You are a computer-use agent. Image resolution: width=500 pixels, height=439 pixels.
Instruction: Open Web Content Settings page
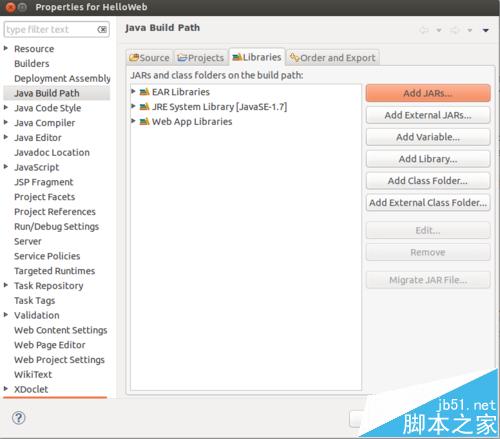coord(61,330)
